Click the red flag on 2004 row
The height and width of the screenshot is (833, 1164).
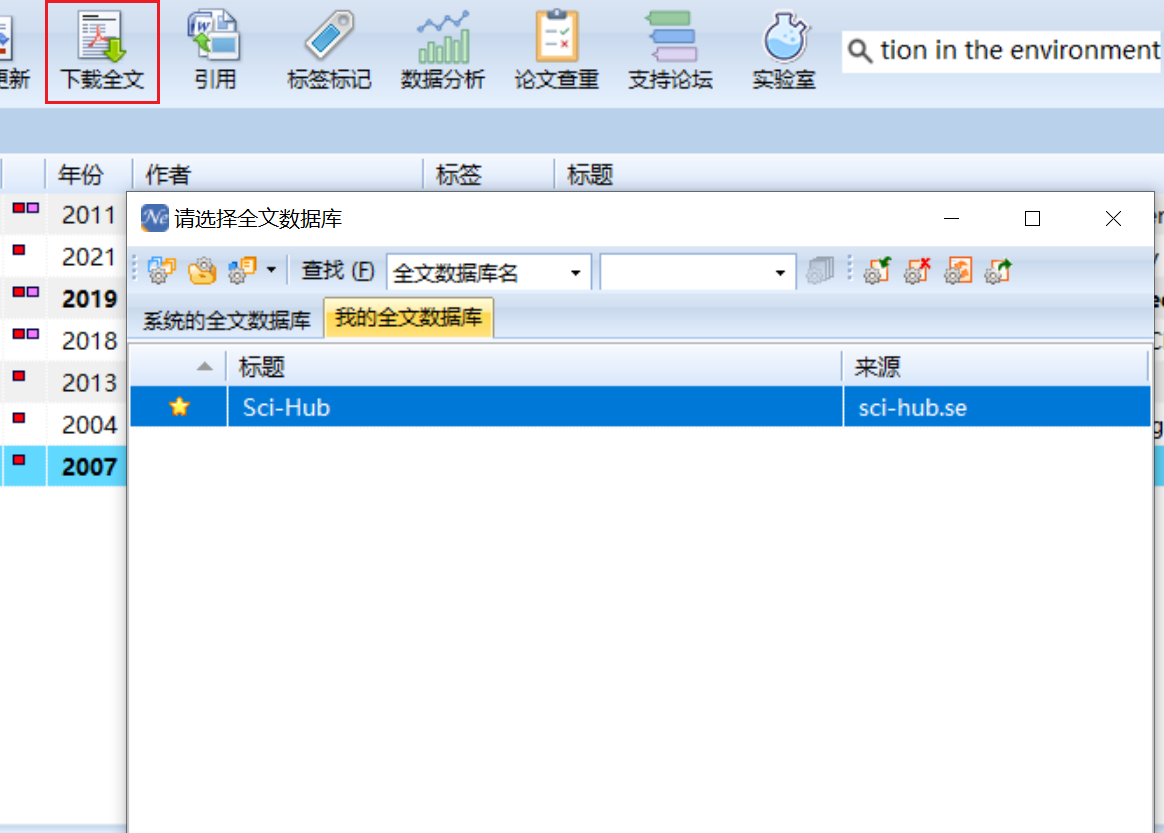[x=19, y=418]
